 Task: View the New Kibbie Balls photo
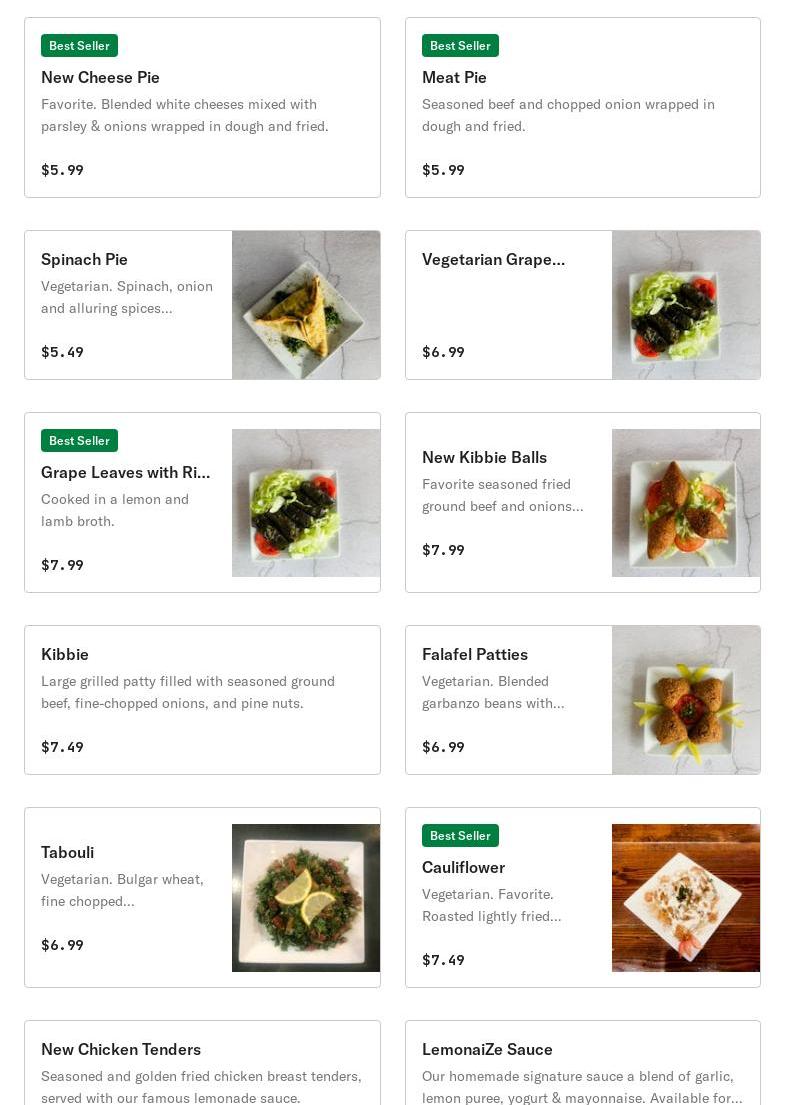[x=686, y=502]
